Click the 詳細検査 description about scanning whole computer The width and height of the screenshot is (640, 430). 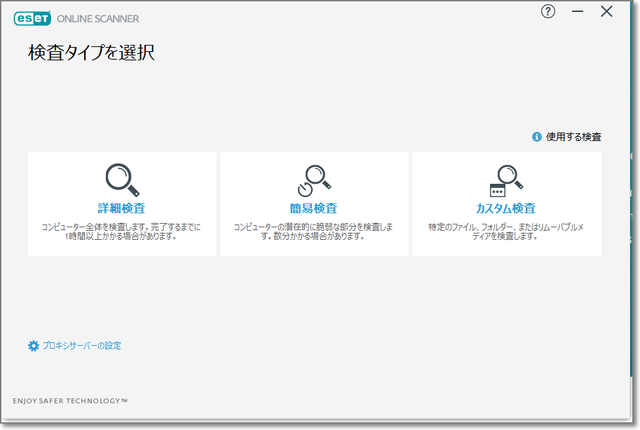(x=122, y=232)
